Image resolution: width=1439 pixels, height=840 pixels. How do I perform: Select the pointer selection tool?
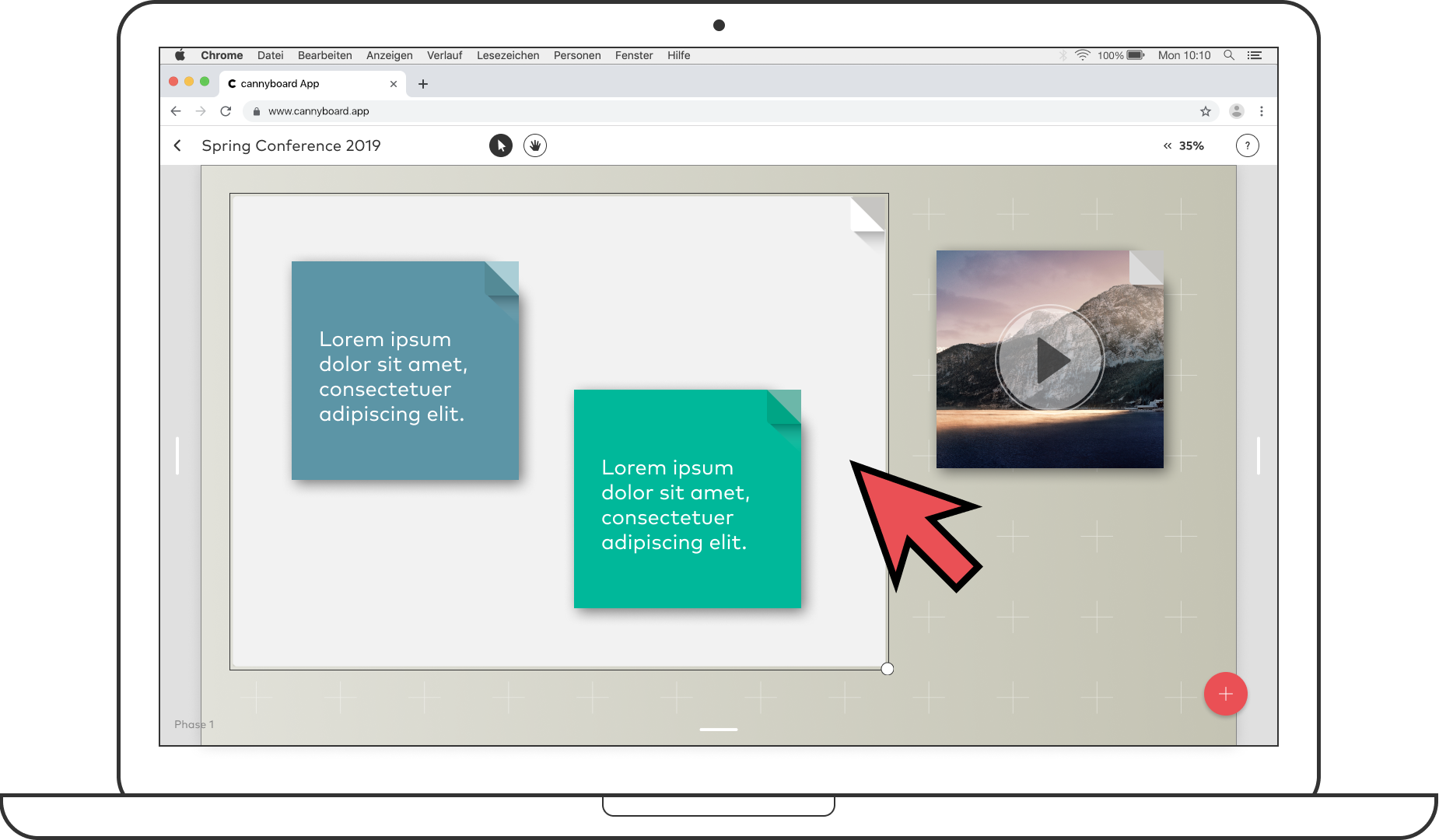coord(501,145)
